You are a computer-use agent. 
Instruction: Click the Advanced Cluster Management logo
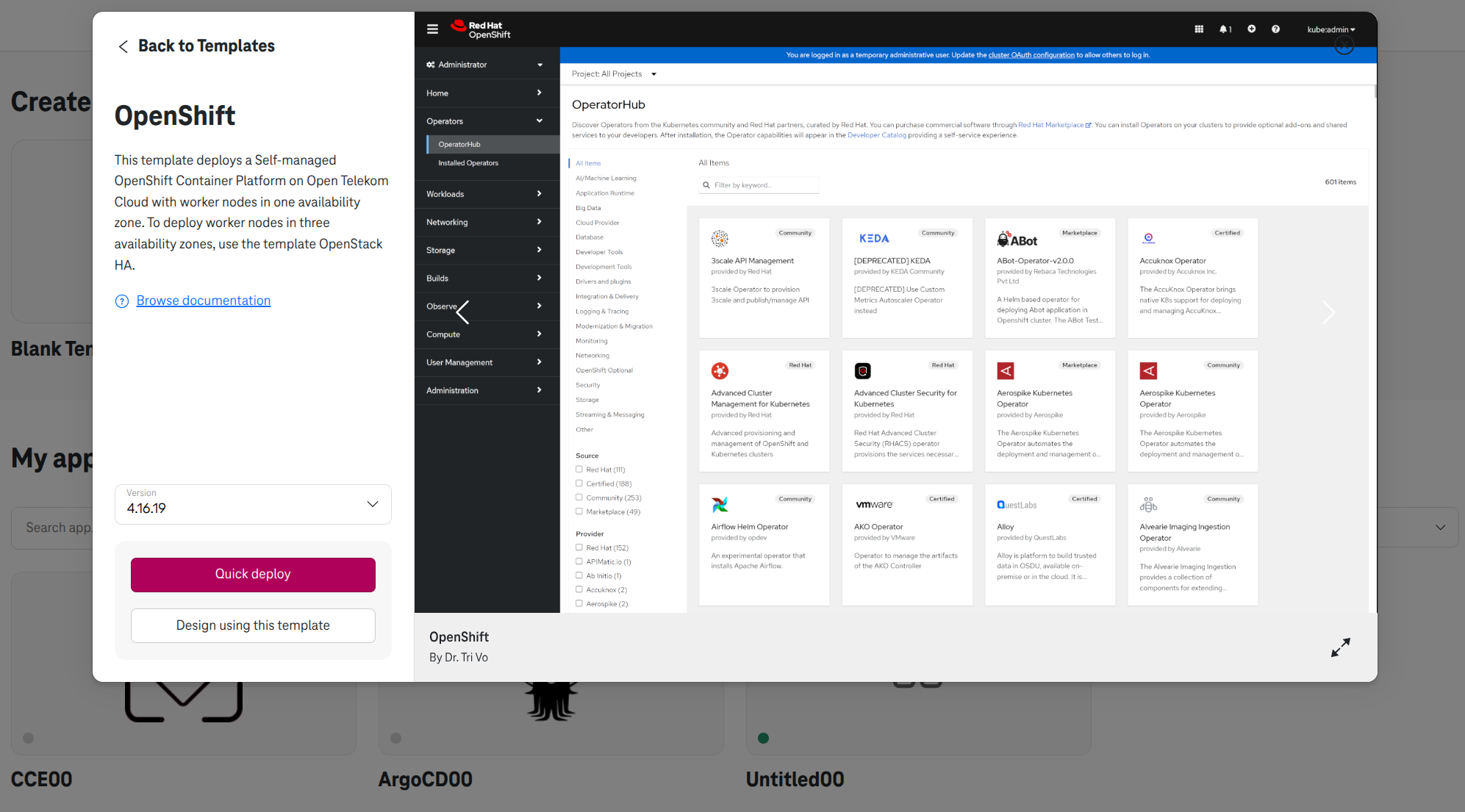tap(720, 371)
